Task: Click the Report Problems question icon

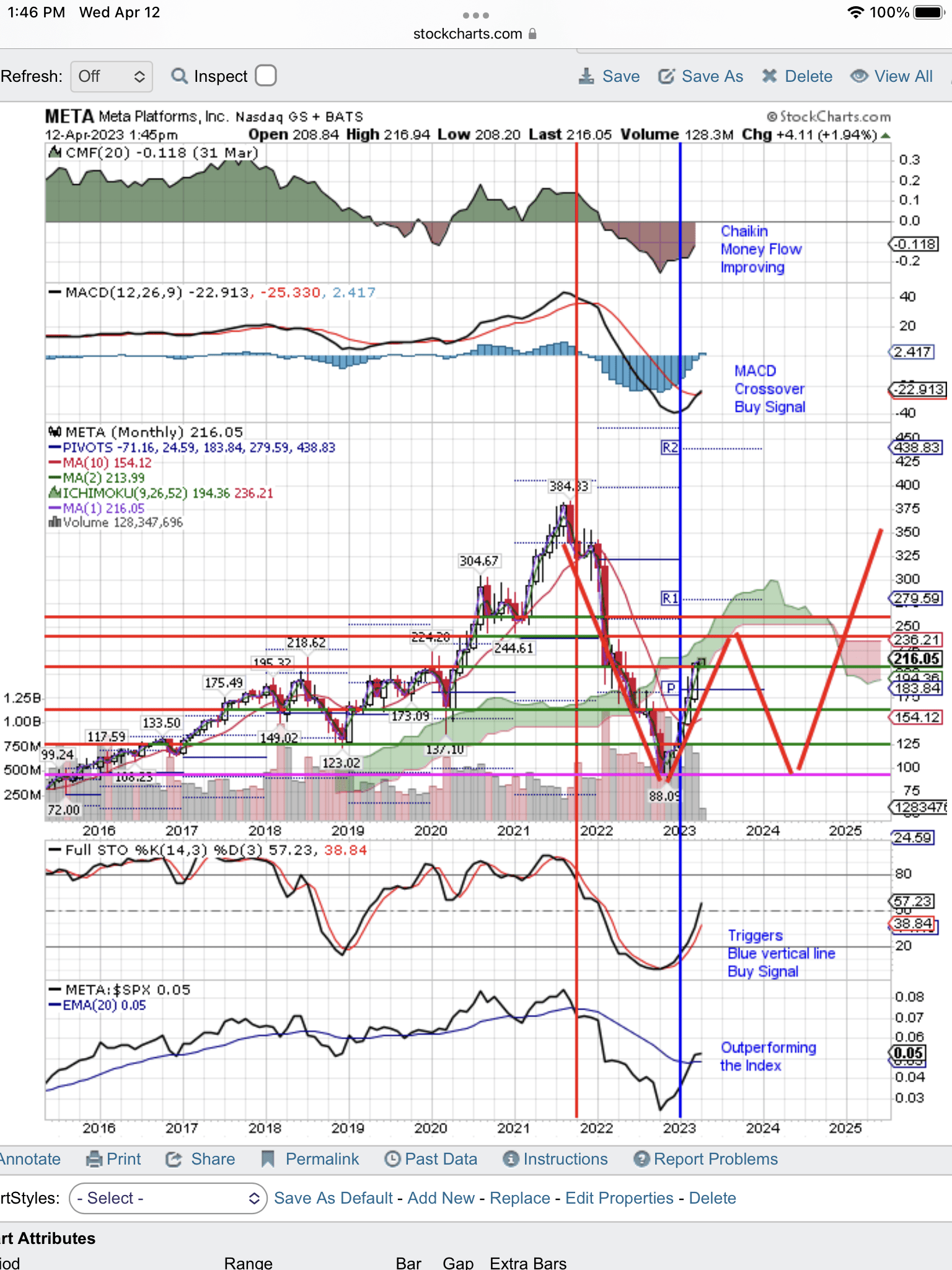Action: (642, 1159)
